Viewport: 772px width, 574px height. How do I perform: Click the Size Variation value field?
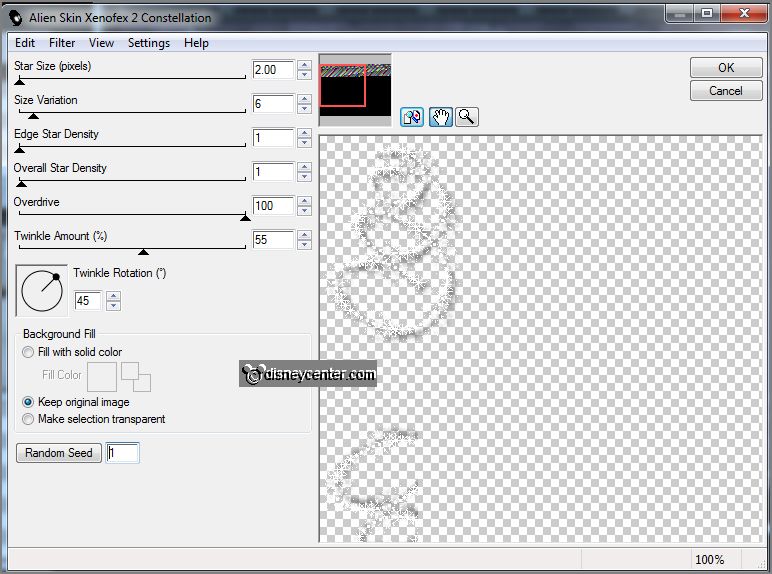274,104
